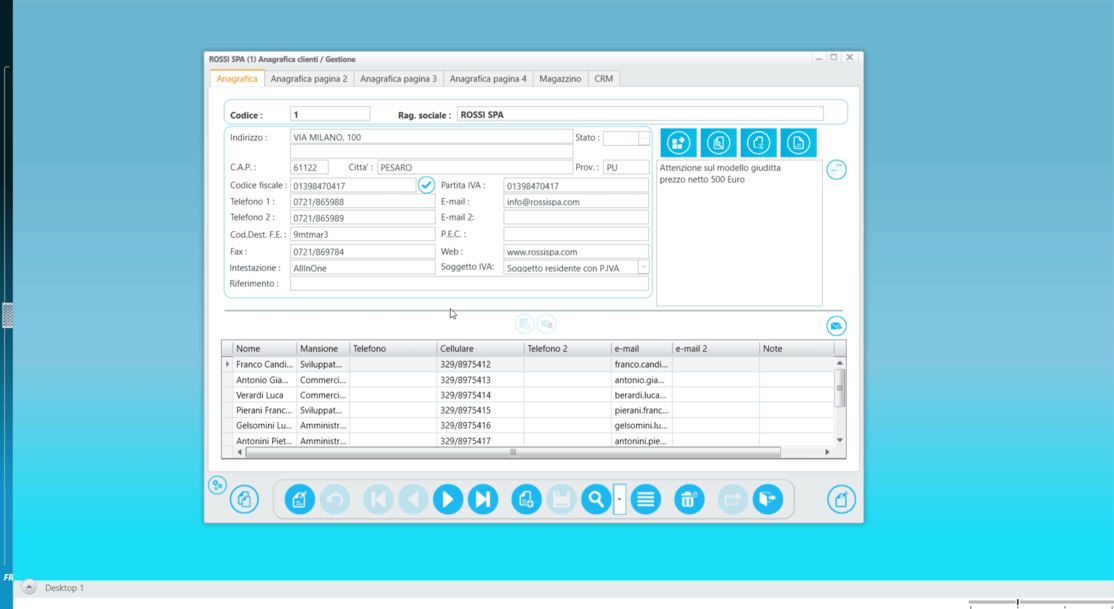
Task: Click the cell 329/8975416
Action: 480,426
